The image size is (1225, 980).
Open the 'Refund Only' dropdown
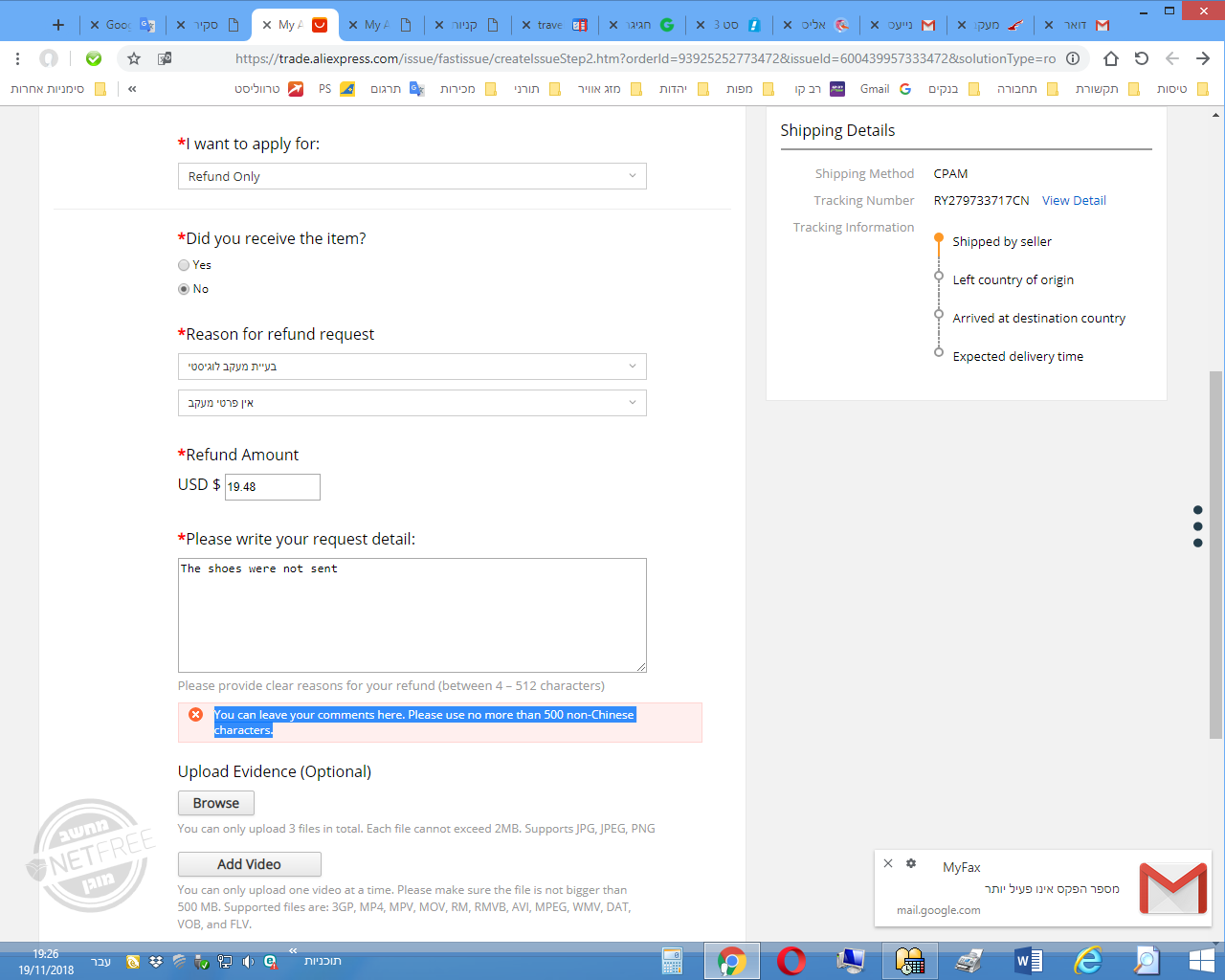click(412, 175)
